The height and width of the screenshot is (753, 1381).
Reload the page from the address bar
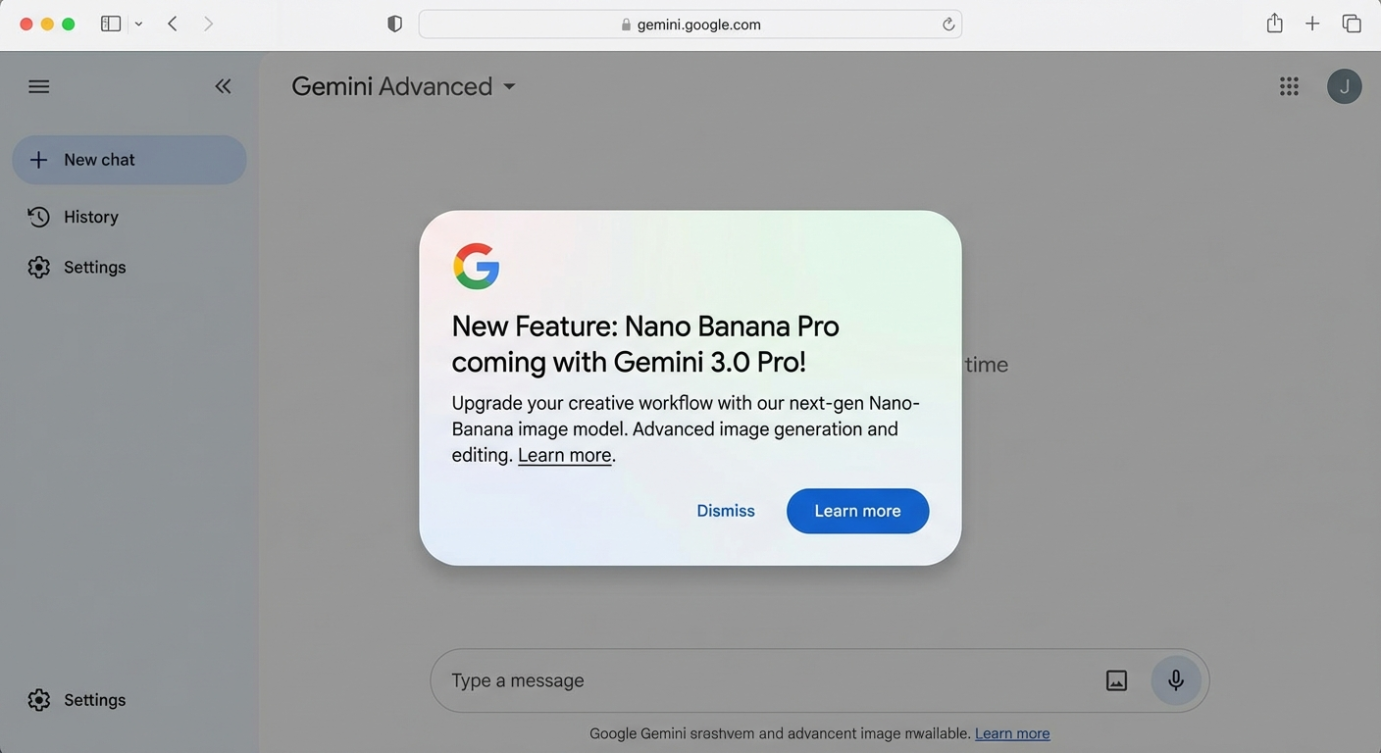pyautogui.click(x=948, y=24)
